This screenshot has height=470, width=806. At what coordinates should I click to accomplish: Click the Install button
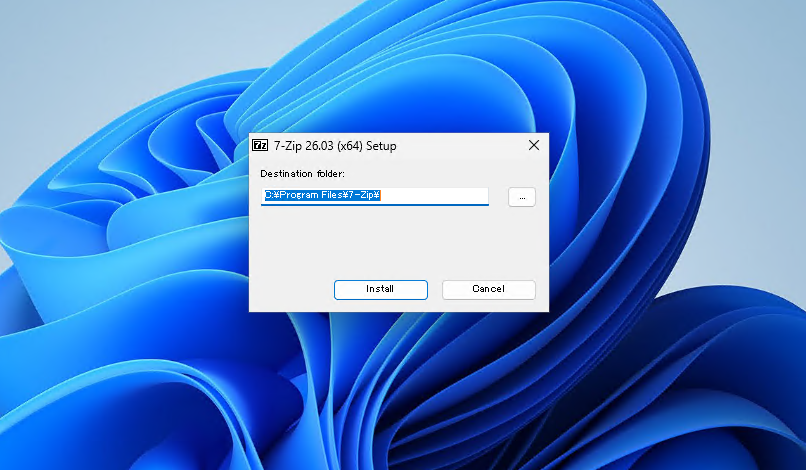(x=380, y=290)
